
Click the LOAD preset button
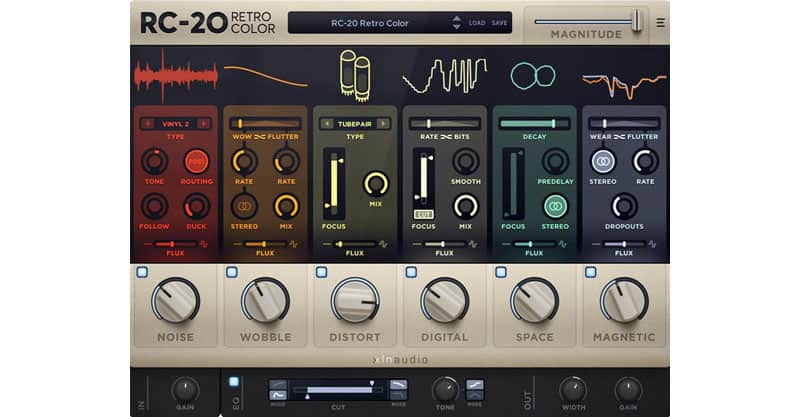click(x=477, y=23)
